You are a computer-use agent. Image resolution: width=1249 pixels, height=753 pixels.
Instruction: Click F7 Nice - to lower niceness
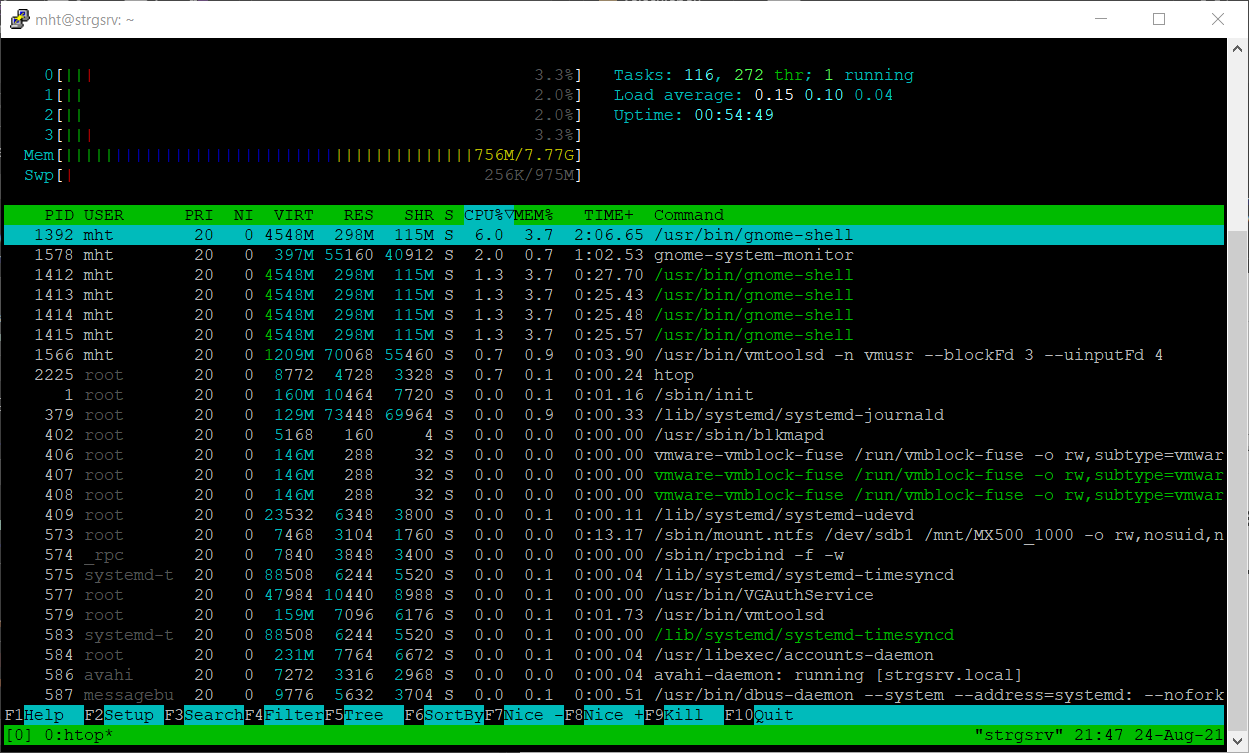click(x=523, y=715)
